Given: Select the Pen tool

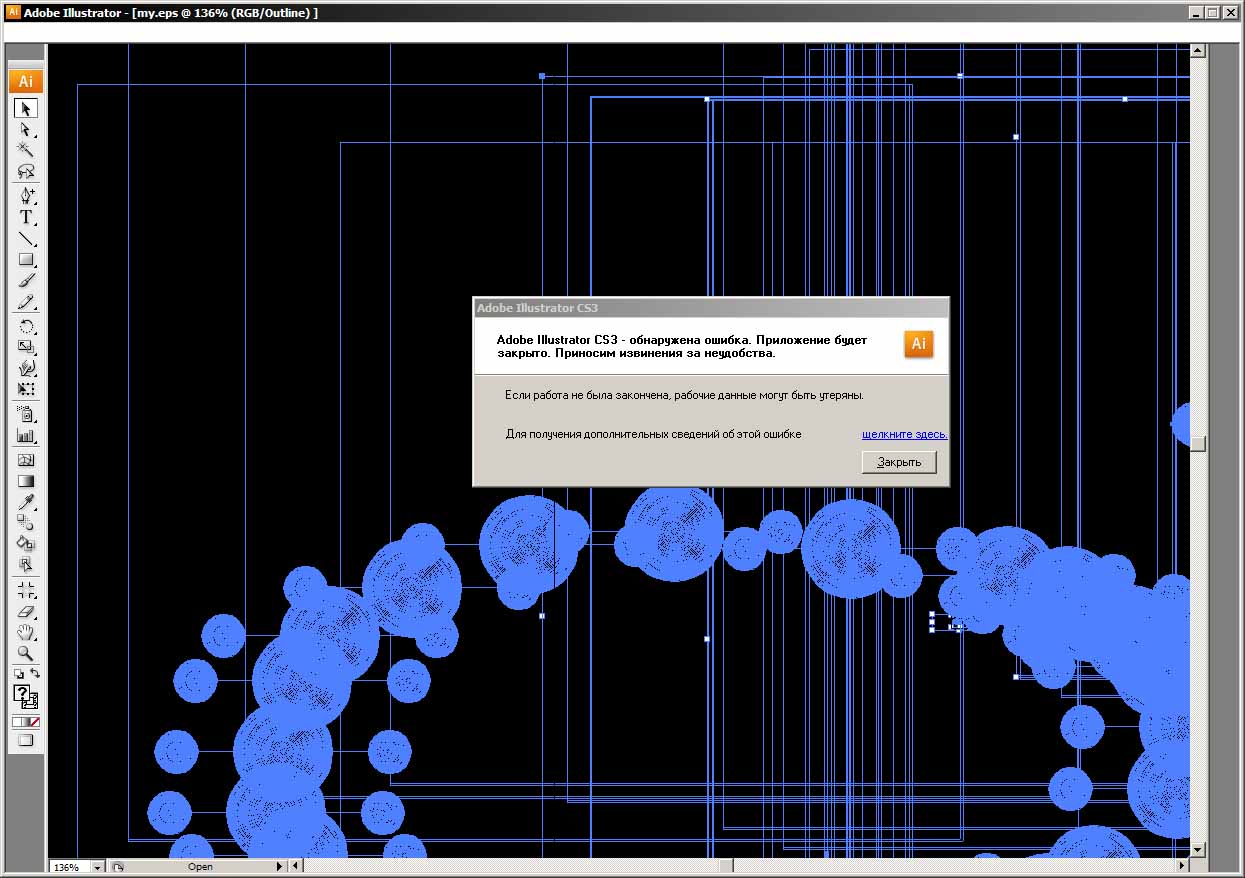Looking at the screenshot, I should pyautogui.click(x=26, y=196).
